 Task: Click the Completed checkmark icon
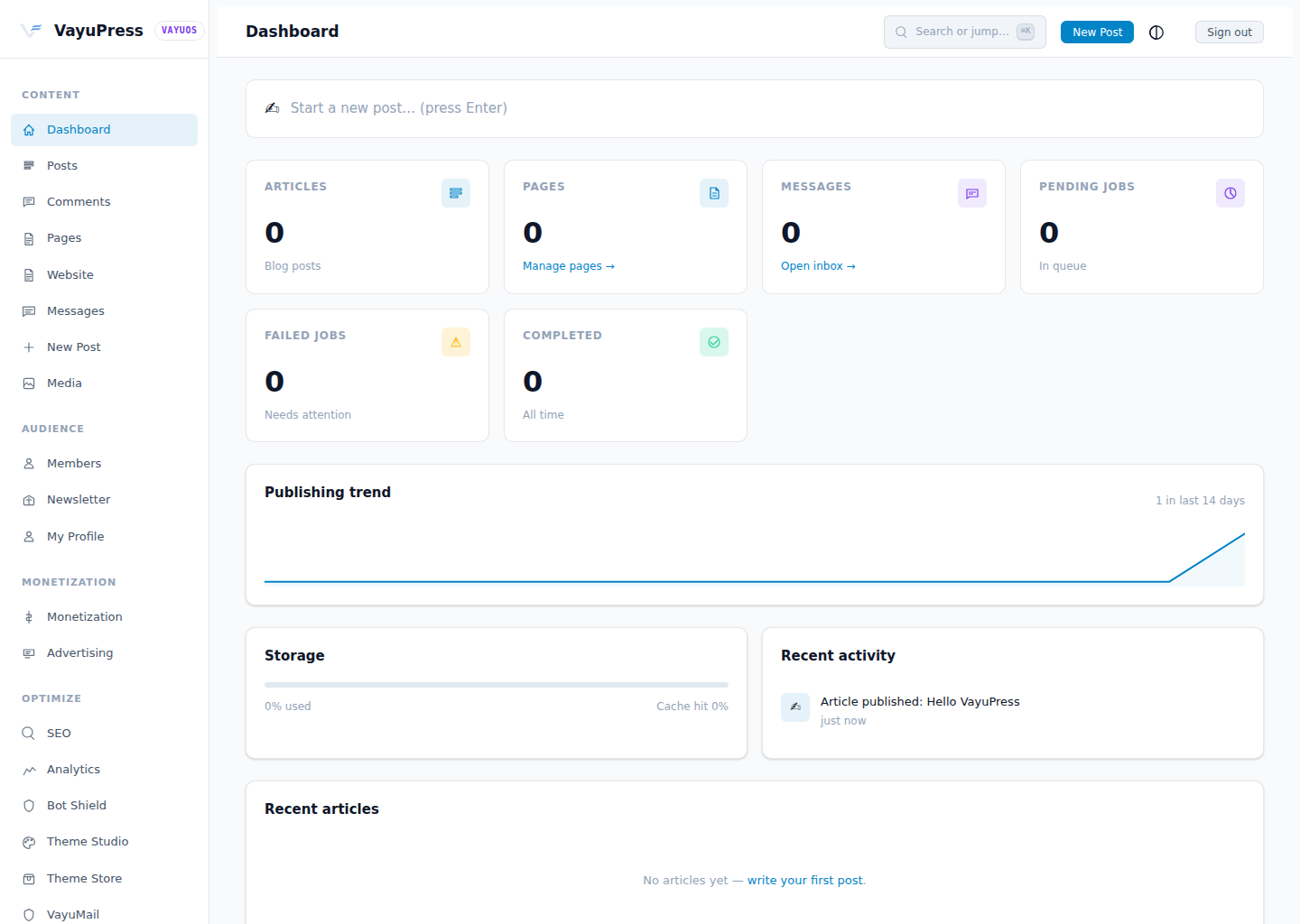coord(714,342)
